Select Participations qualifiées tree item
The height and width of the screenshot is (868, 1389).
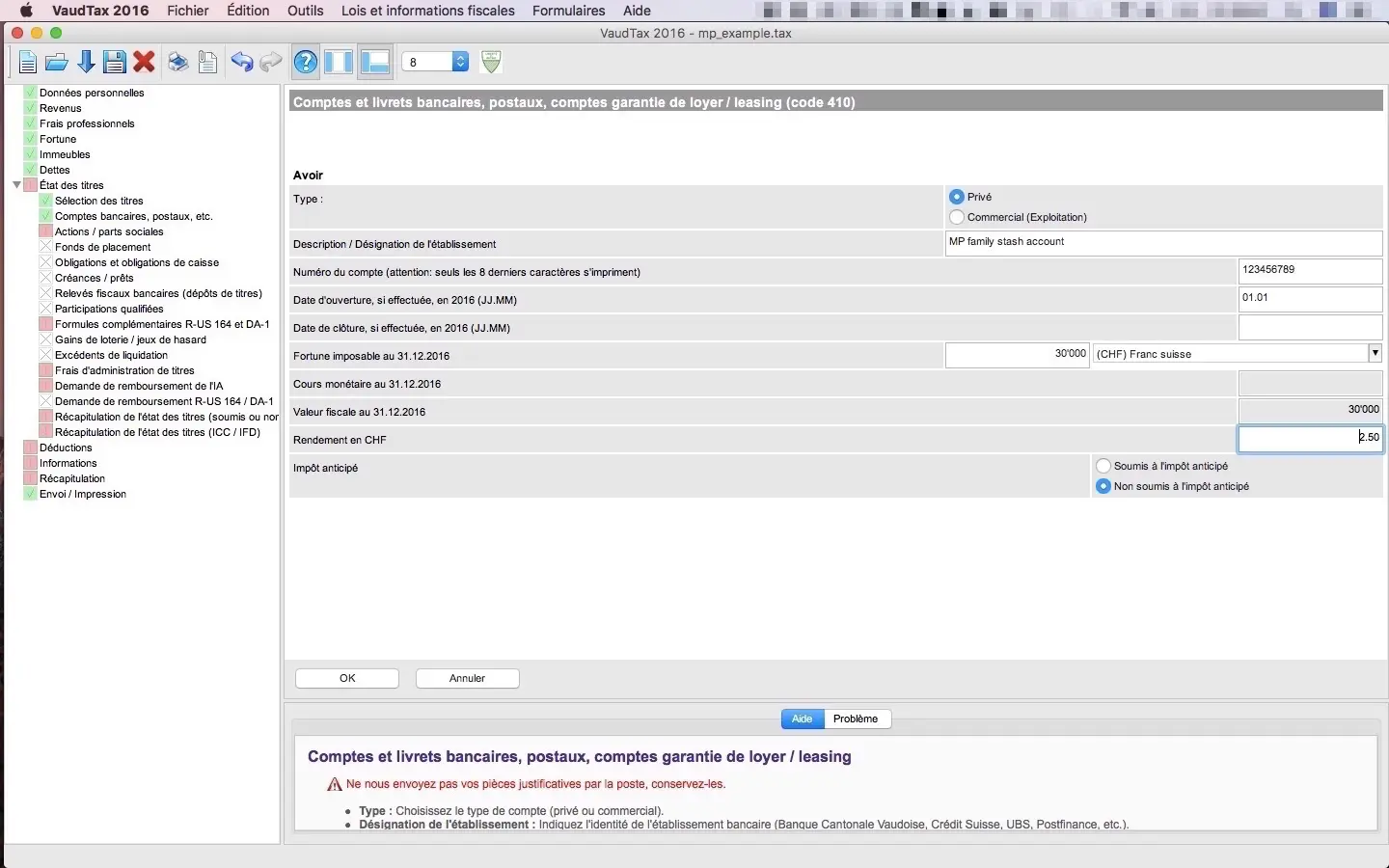coord(109,309)
